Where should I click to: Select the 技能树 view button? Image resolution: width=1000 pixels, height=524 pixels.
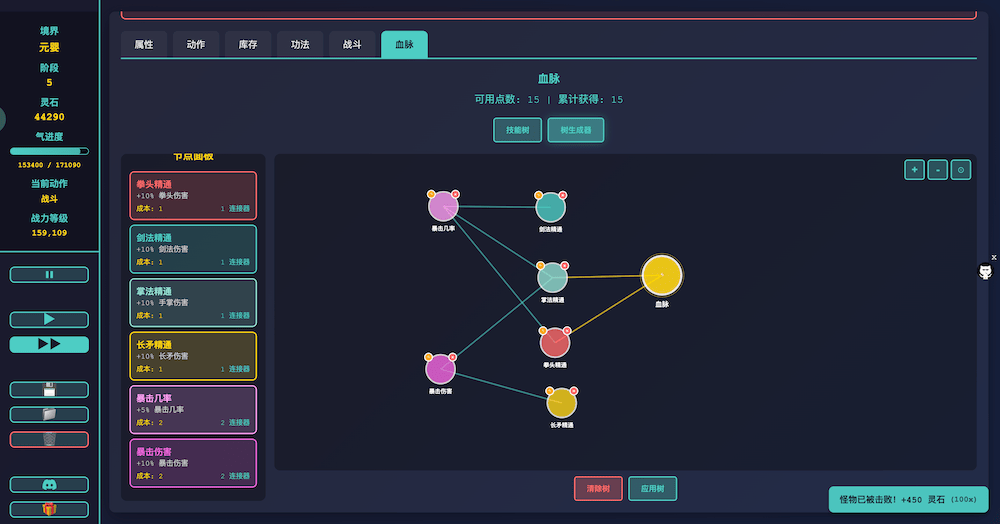(518, 130)
